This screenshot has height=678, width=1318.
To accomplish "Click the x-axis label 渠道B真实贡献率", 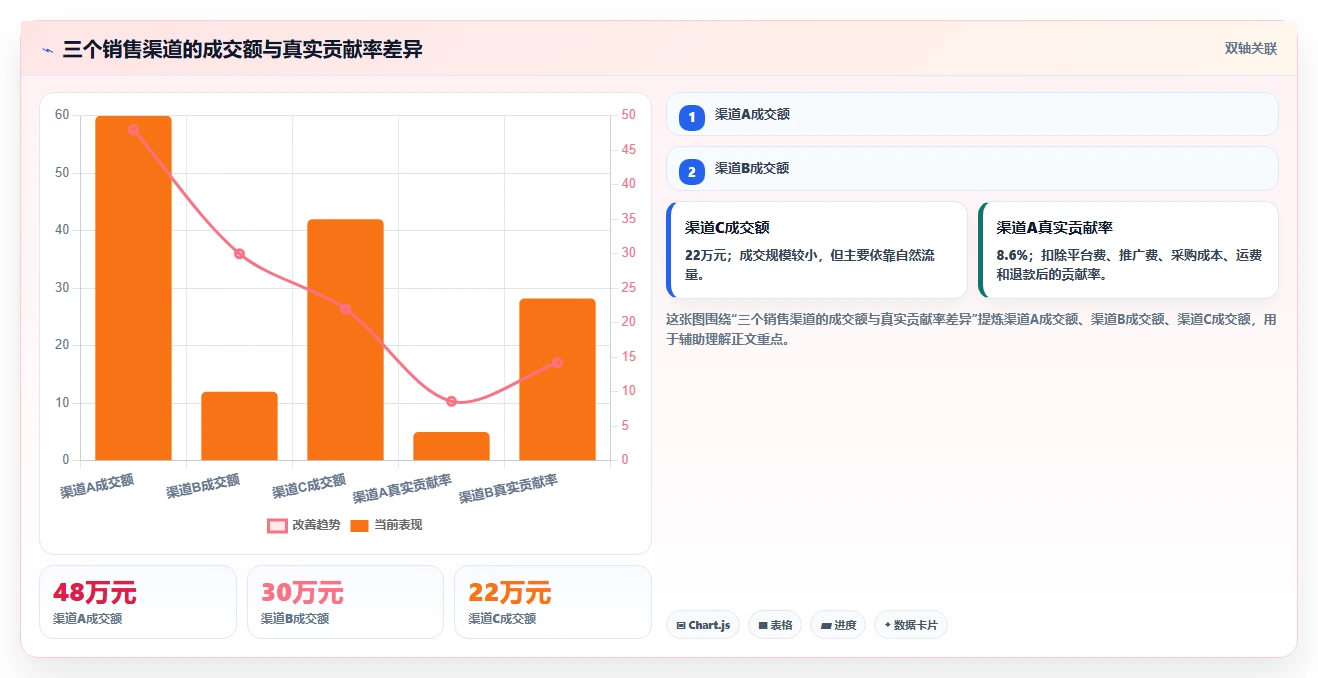I will [x=508, y=489].
